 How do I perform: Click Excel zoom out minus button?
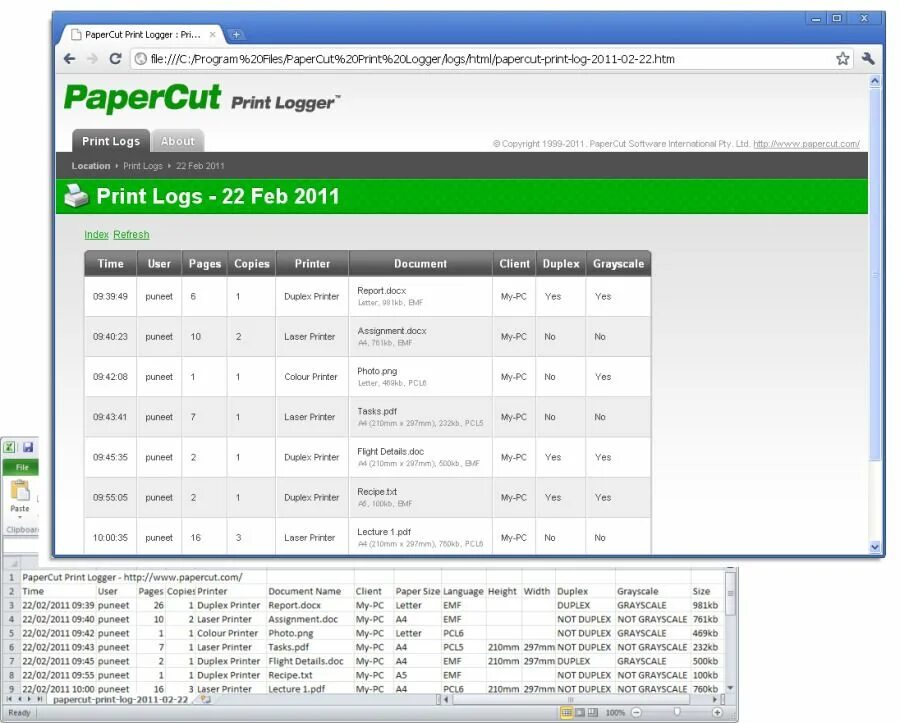[636, 713]
